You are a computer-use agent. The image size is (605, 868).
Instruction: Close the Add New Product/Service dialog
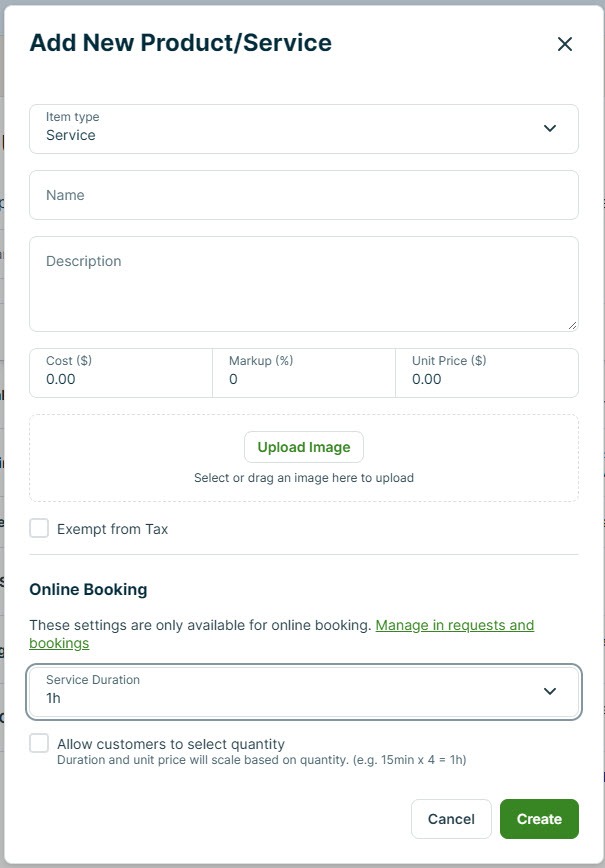pos(565,44)
